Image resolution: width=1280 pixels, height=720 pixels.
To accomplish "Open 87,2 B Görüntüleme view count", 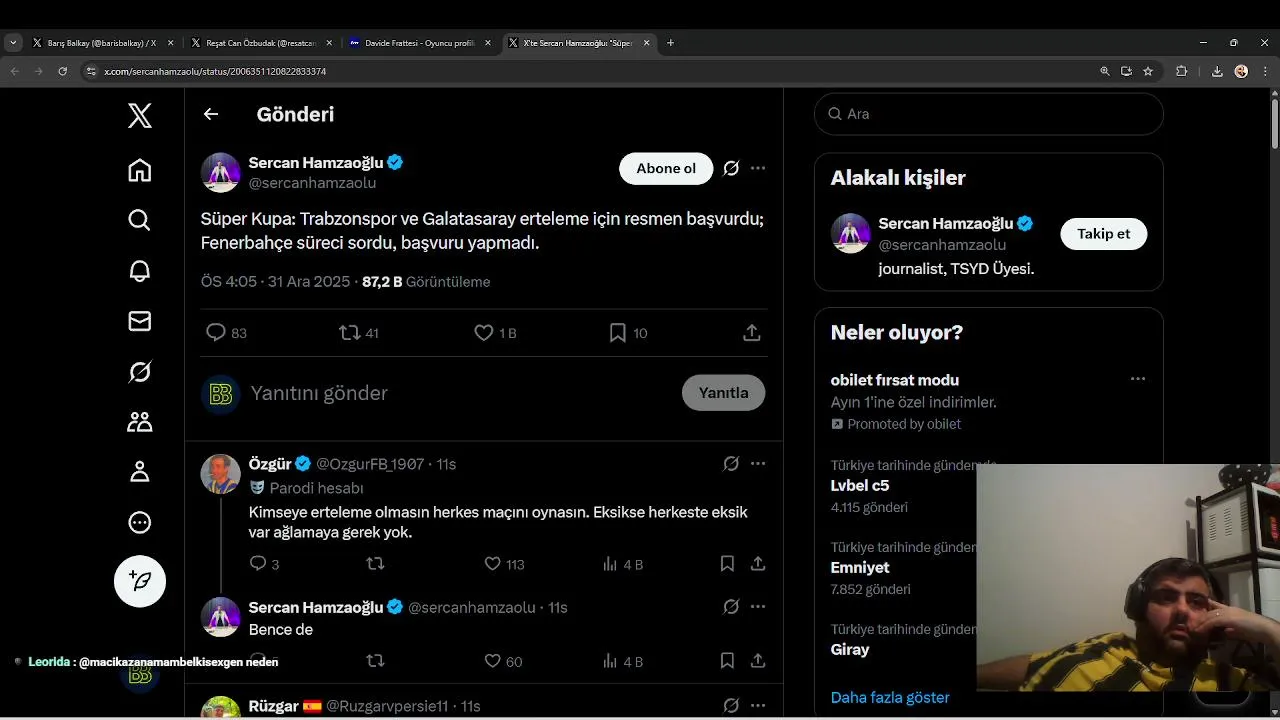I will coord(426,282).
